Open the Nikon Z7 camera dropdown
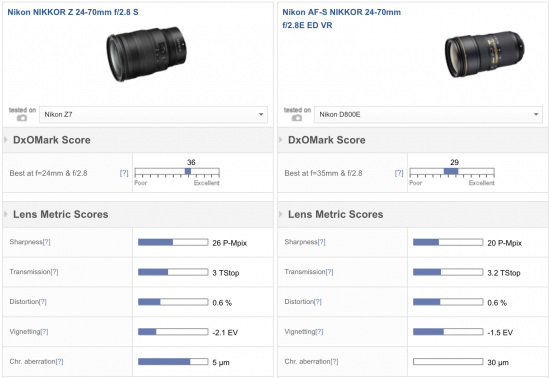This screenshot has width=550, height=378. pos(153,115)
